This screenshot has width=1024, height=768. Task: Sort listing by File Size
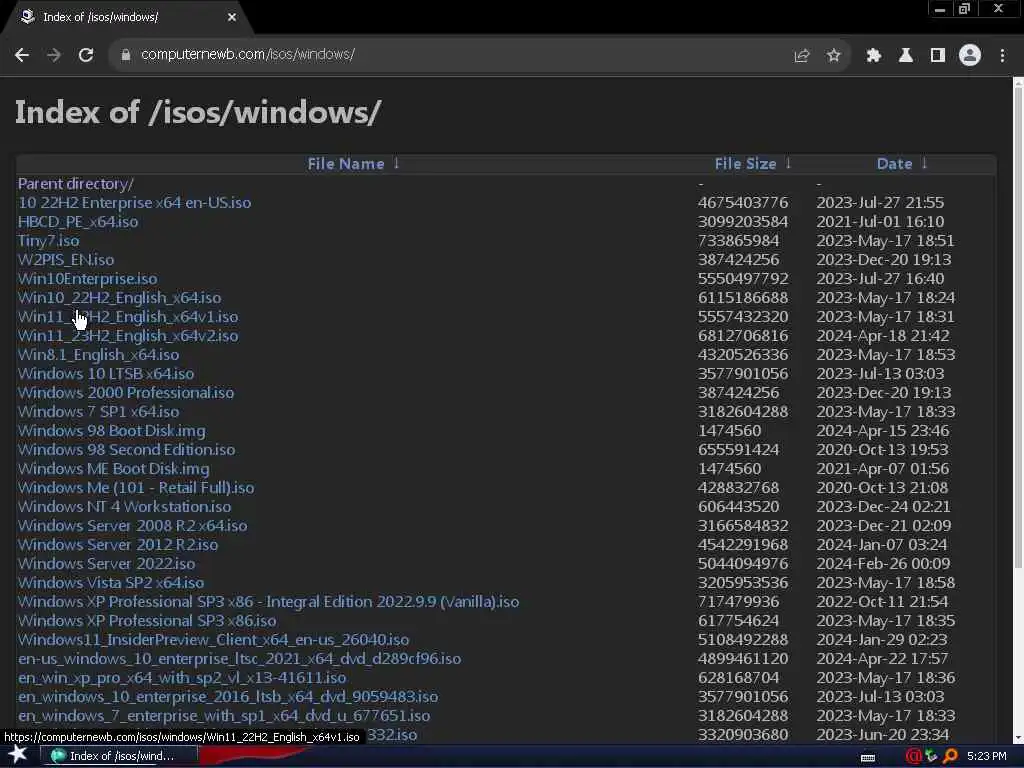point(745,164)
